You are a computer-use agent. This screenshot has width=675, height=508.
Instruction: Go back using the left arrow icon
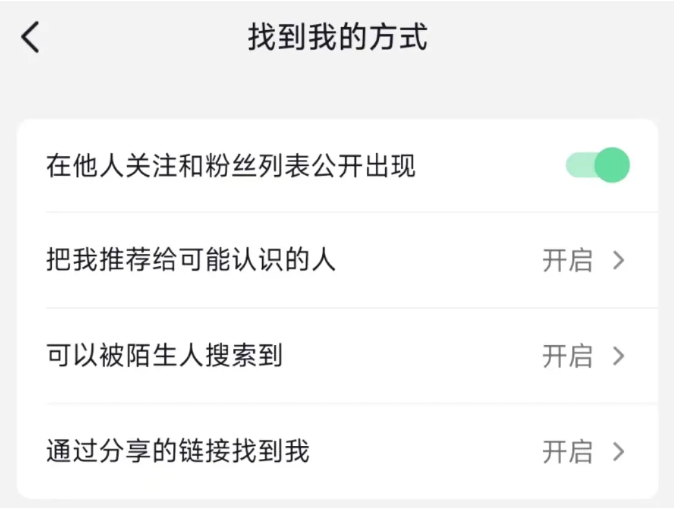point(31,38)
